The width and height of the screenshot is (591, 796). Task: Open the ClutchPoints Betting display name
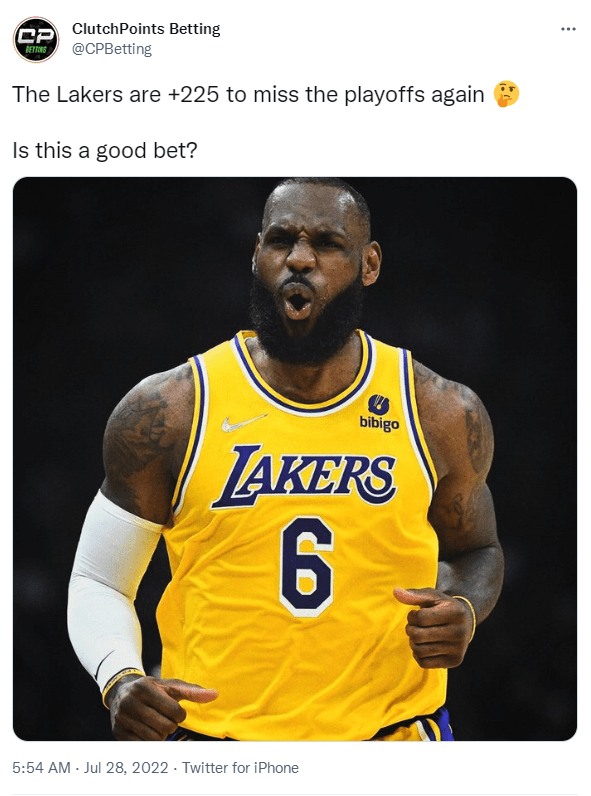[146, 29]
